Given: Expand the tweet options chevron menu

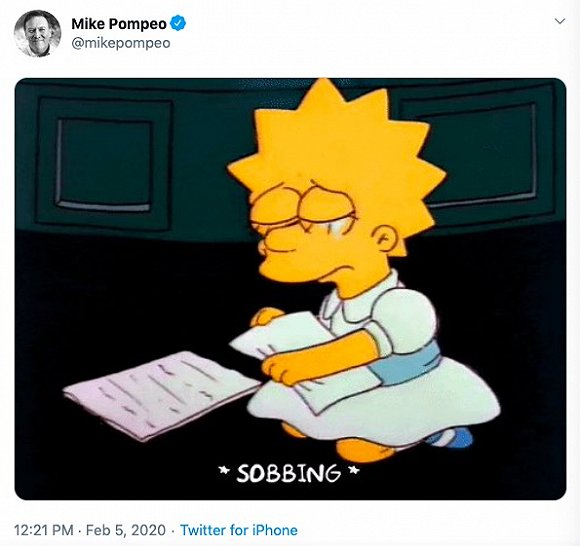Looking at the screenshot, I should click(x=560, y=21).
